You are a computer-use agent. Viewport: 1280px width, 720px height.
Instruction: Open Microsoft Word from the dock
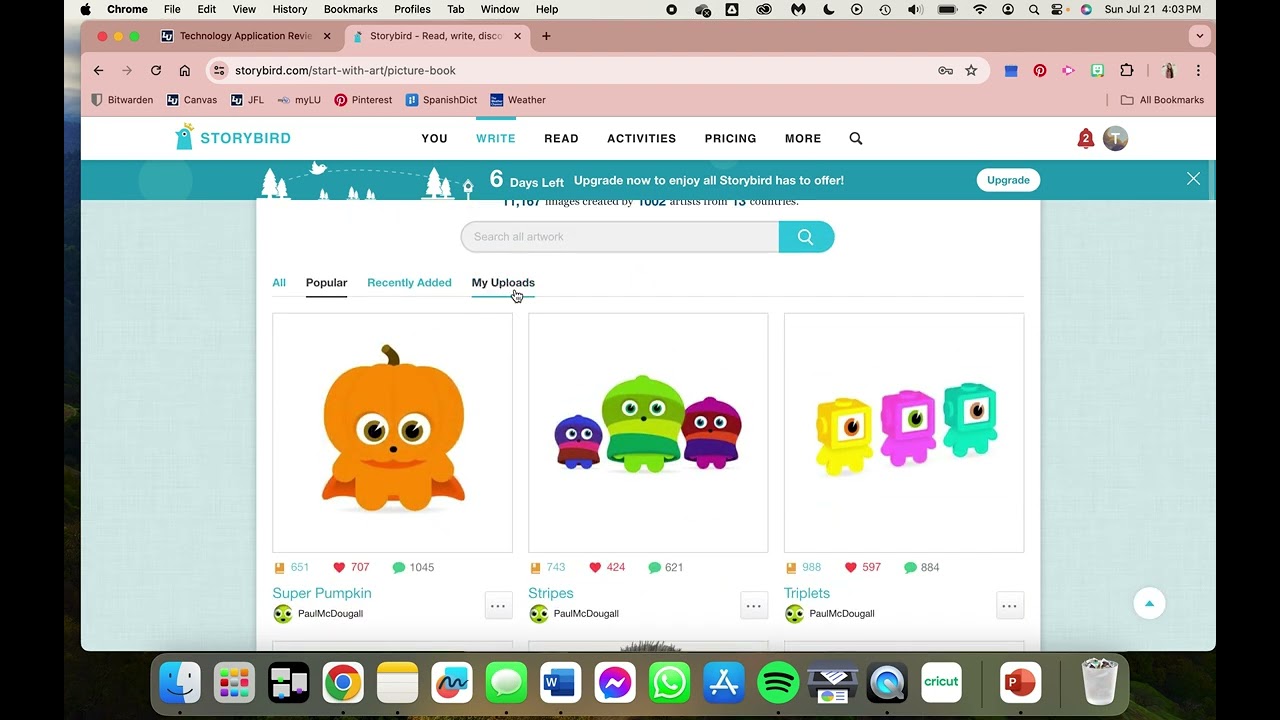click(560, 683)
